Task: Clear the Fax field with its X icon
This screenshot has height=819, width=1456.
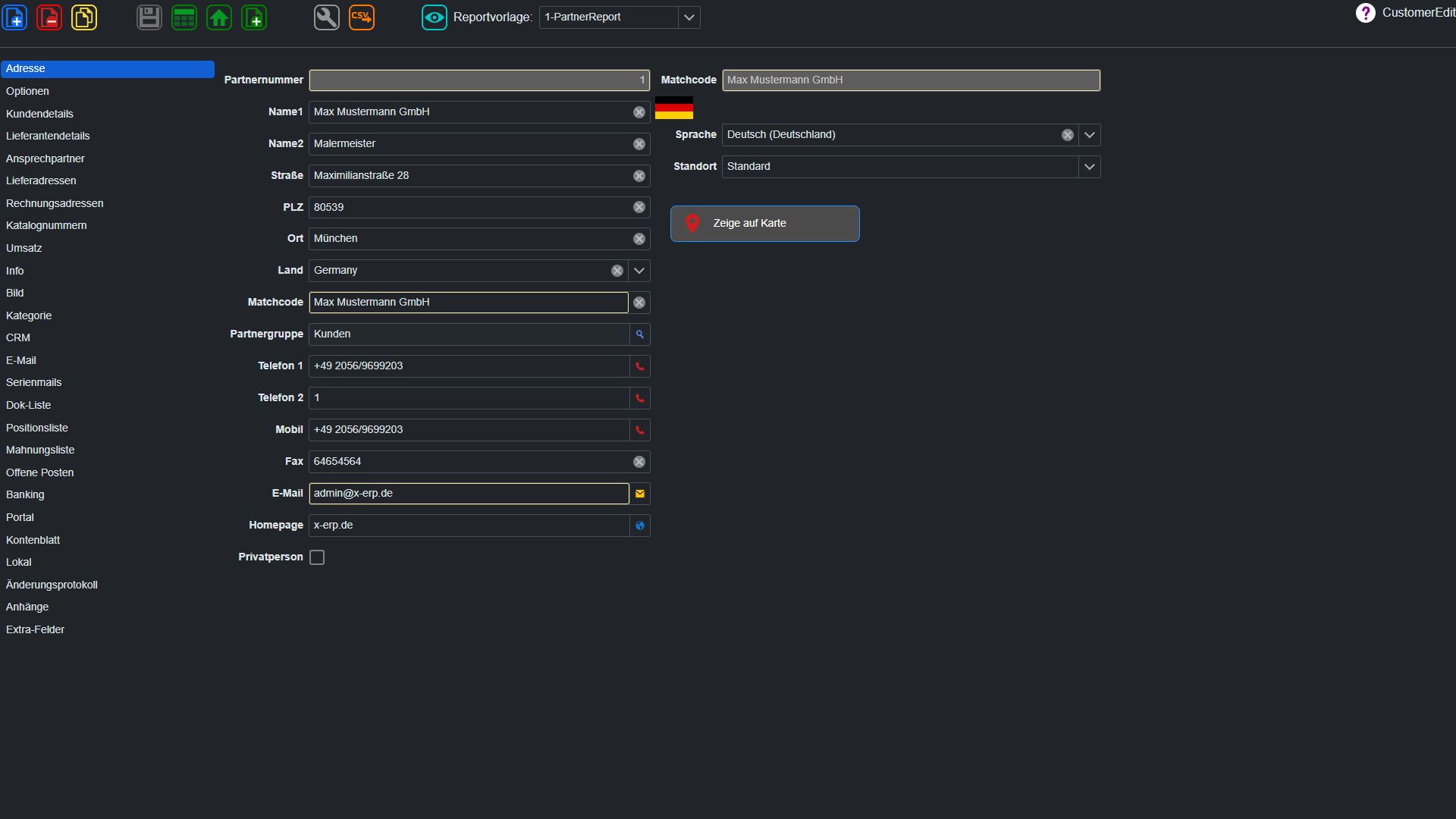Action: click(x=639, y=462)
